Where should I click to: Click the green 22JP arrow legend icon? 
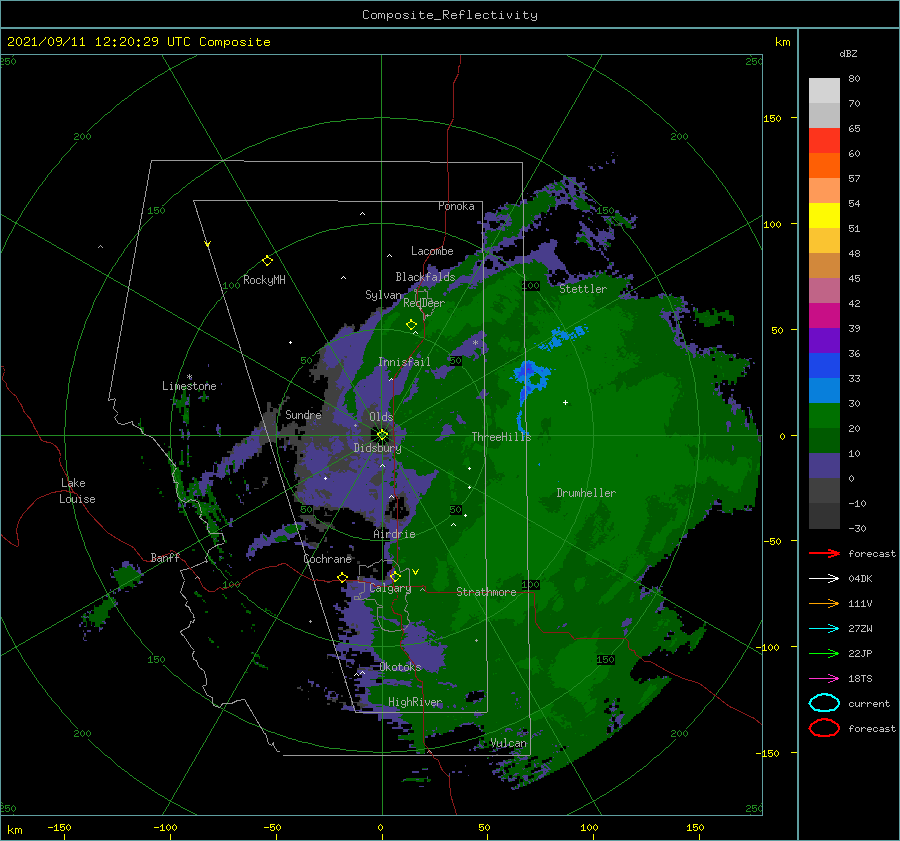pos(824,653)
